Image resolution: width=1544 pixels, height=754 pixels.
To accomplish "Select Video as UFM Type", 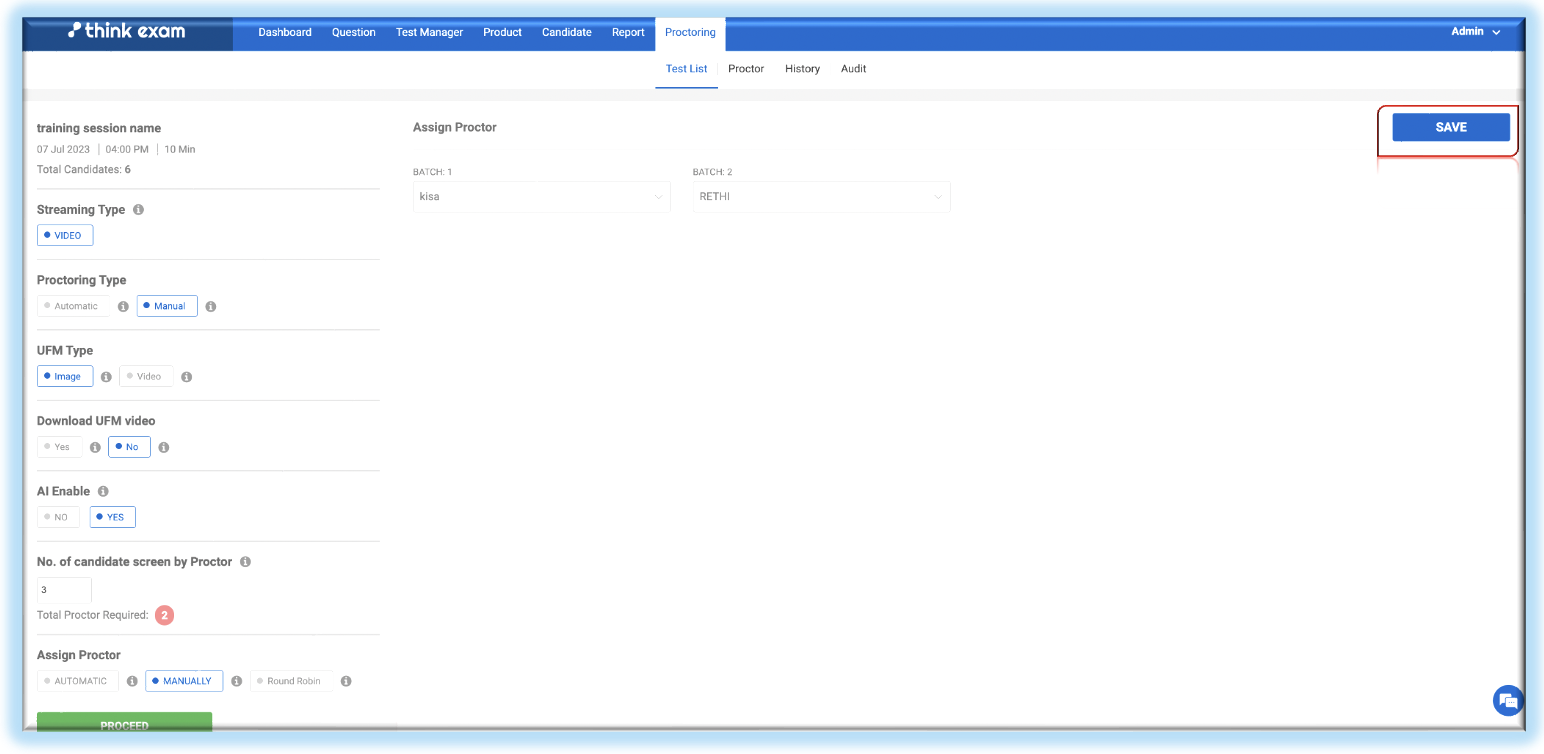I will tap(145, 377).
